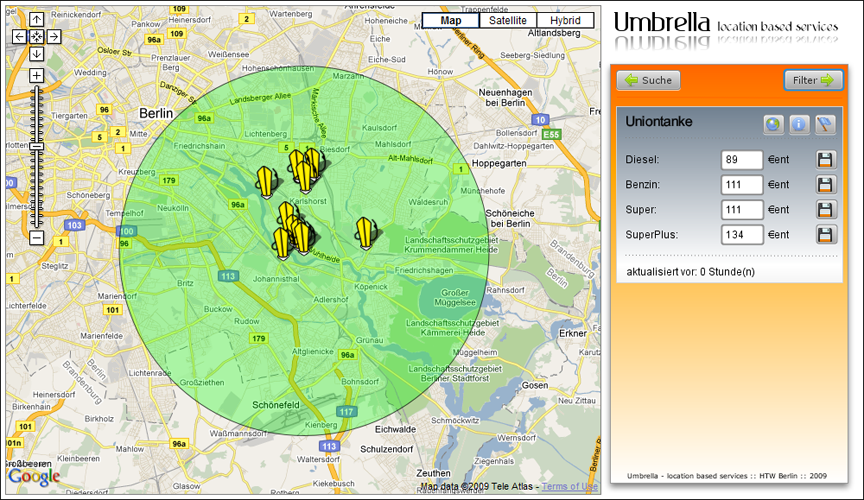This screenshot has width=864, height=500.
Task: Focus the Benzin price field
Action: (x=742, y=185)
